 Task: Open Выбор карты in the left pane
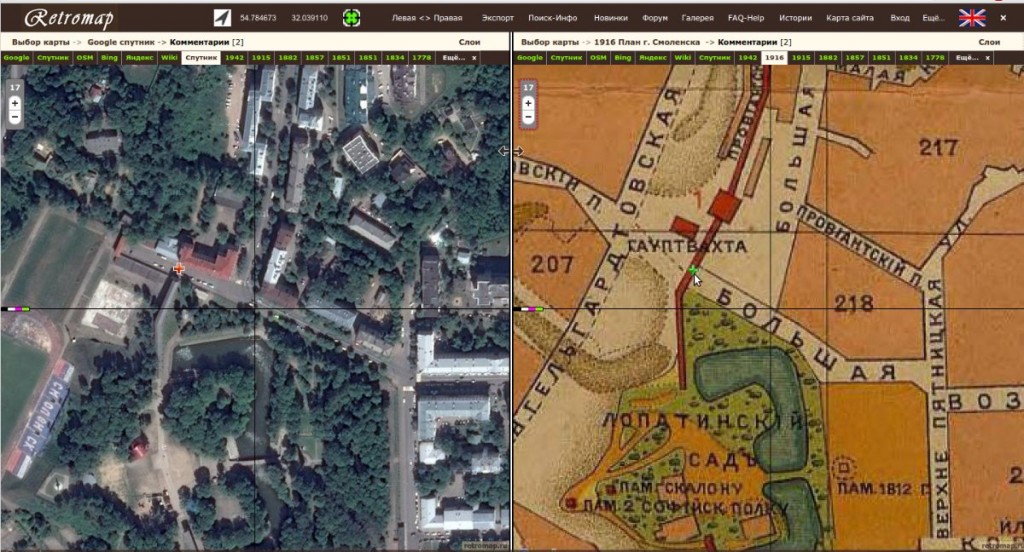40,42
